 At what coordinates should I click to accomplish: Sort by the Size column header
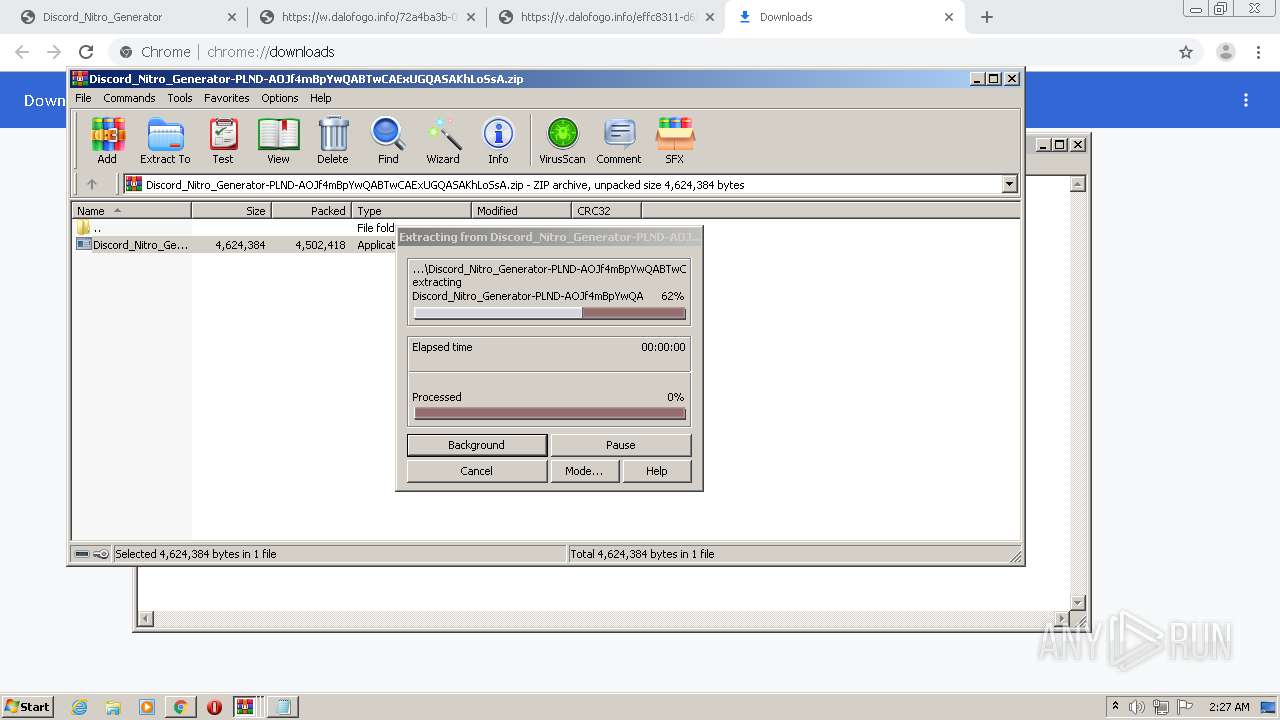click(231, 211)
